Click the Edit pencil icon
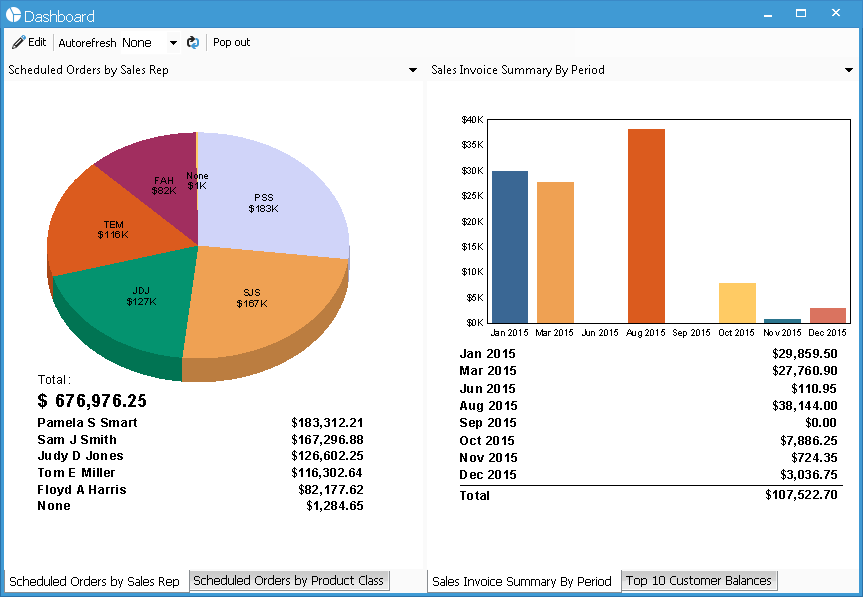The height and width of the screenshot is (597, 863). 18,43
